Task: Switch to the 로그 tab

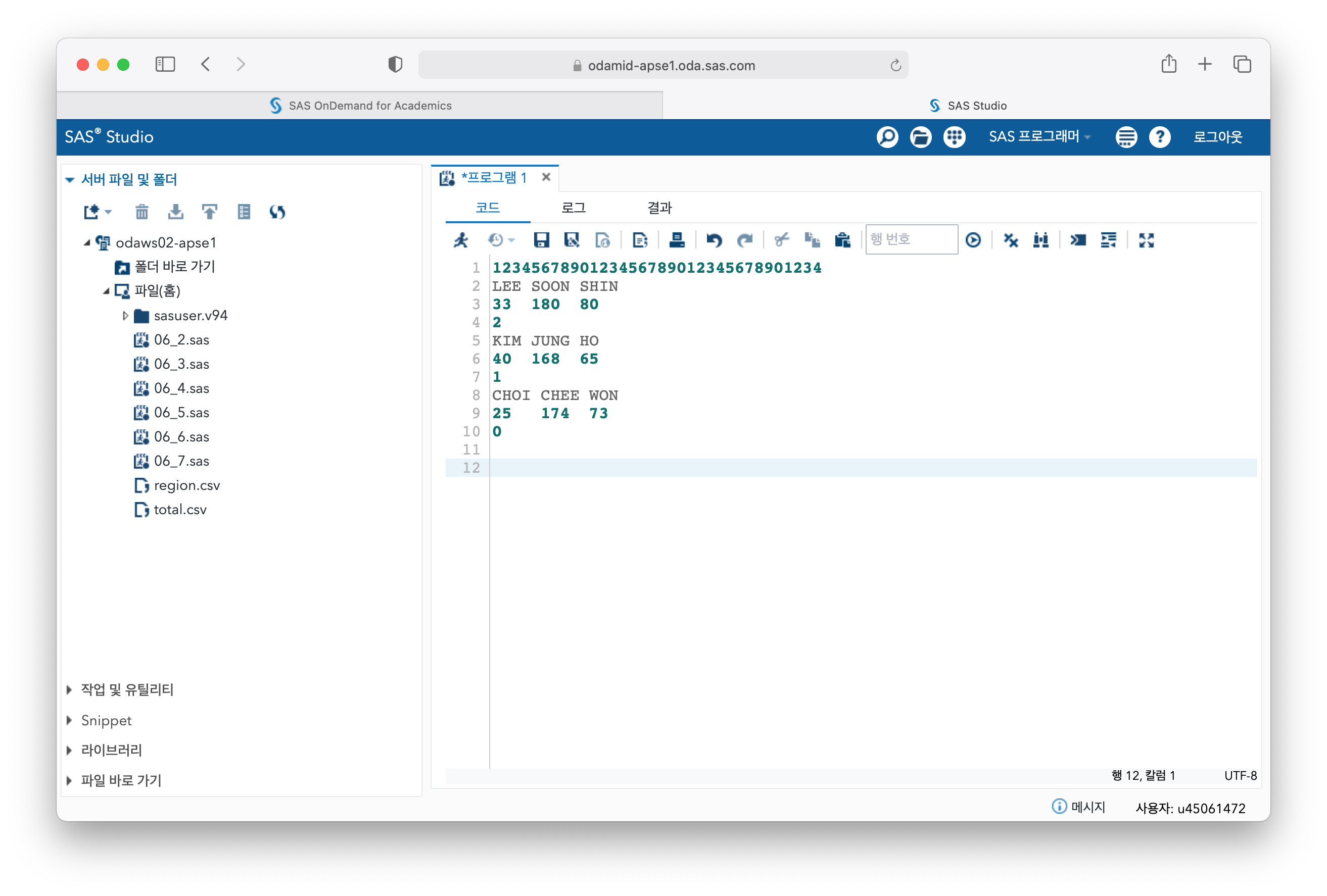Action: point(573,208)
